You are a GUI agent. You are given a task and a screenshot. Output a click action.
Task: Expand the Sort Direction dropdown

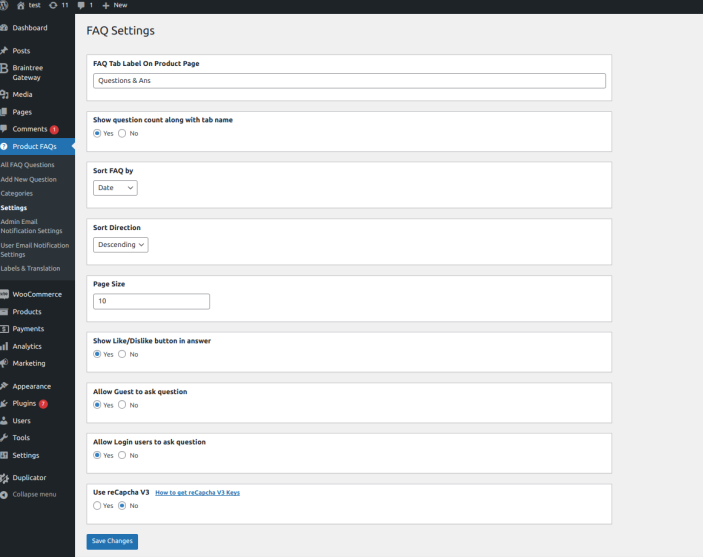point(121,244)
